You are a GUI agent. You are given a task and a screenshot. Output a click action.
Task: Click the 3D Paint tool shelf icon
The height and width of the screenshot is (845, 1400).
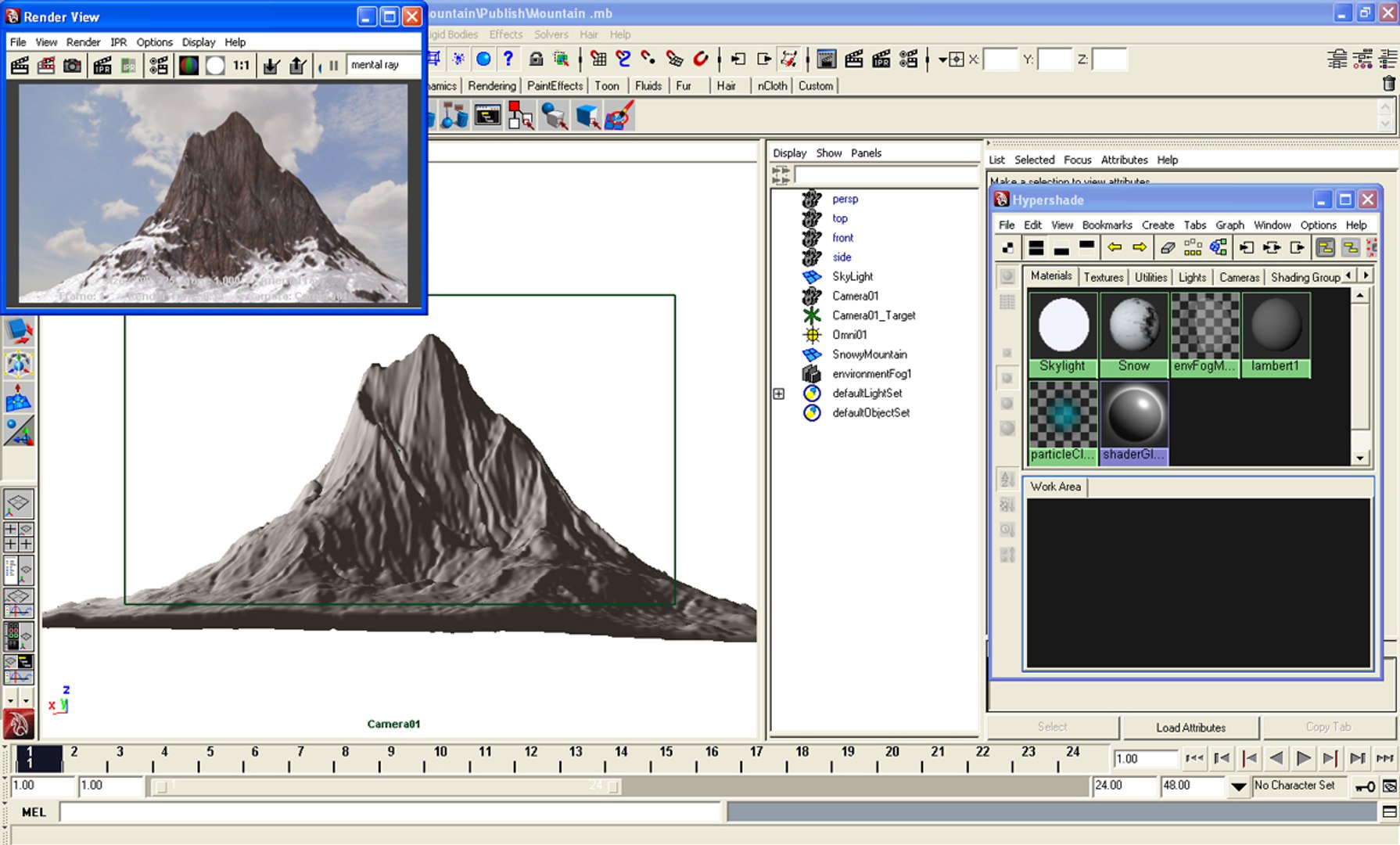pos(619,117)
